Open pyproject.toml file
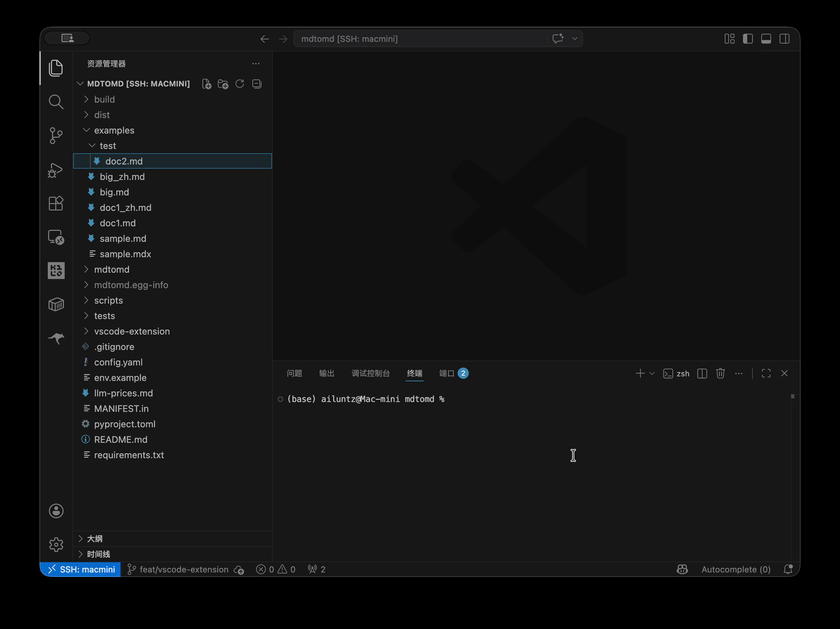840x629 pixels. tap(172, 424)
